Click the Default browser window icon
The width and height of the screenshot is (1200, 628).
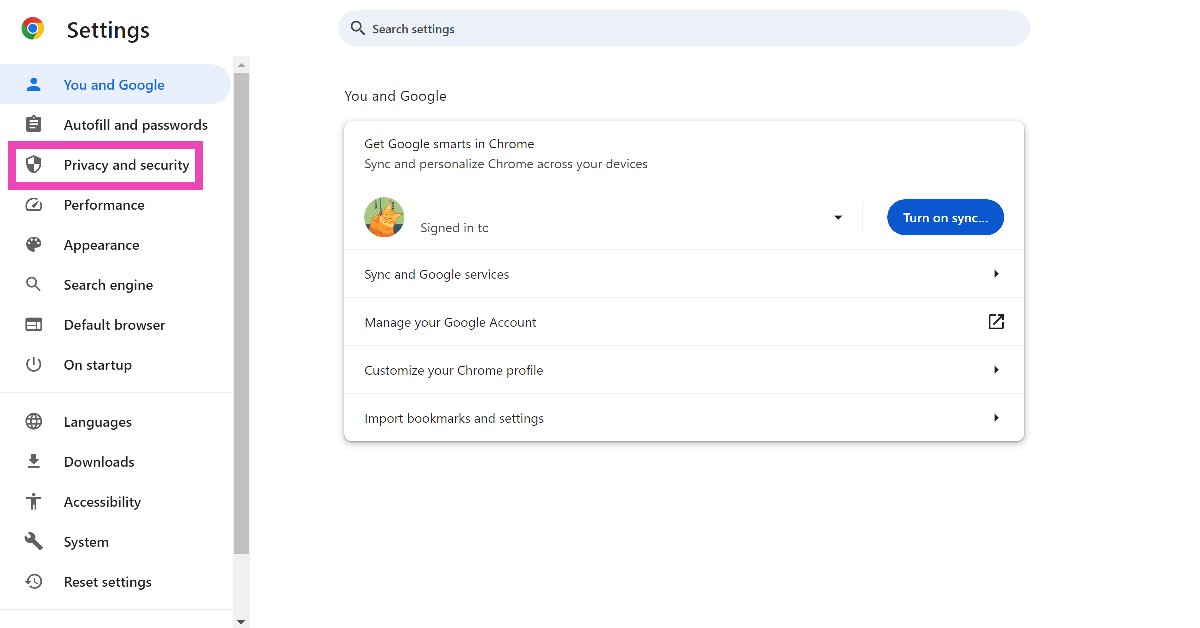point(34,325)
